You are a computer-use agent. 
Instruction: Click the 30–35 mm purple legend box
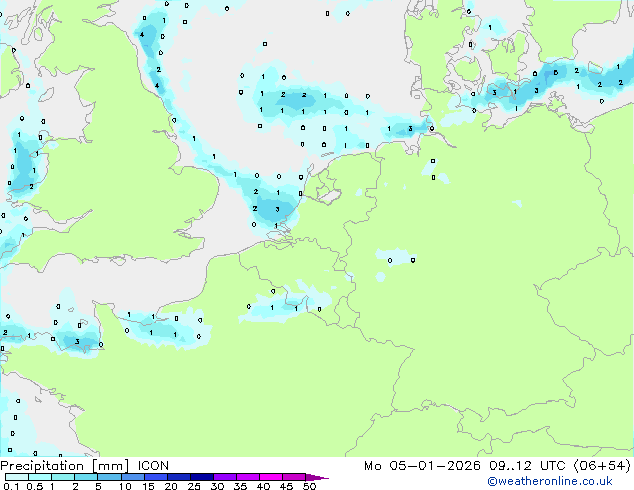[225, 477]
